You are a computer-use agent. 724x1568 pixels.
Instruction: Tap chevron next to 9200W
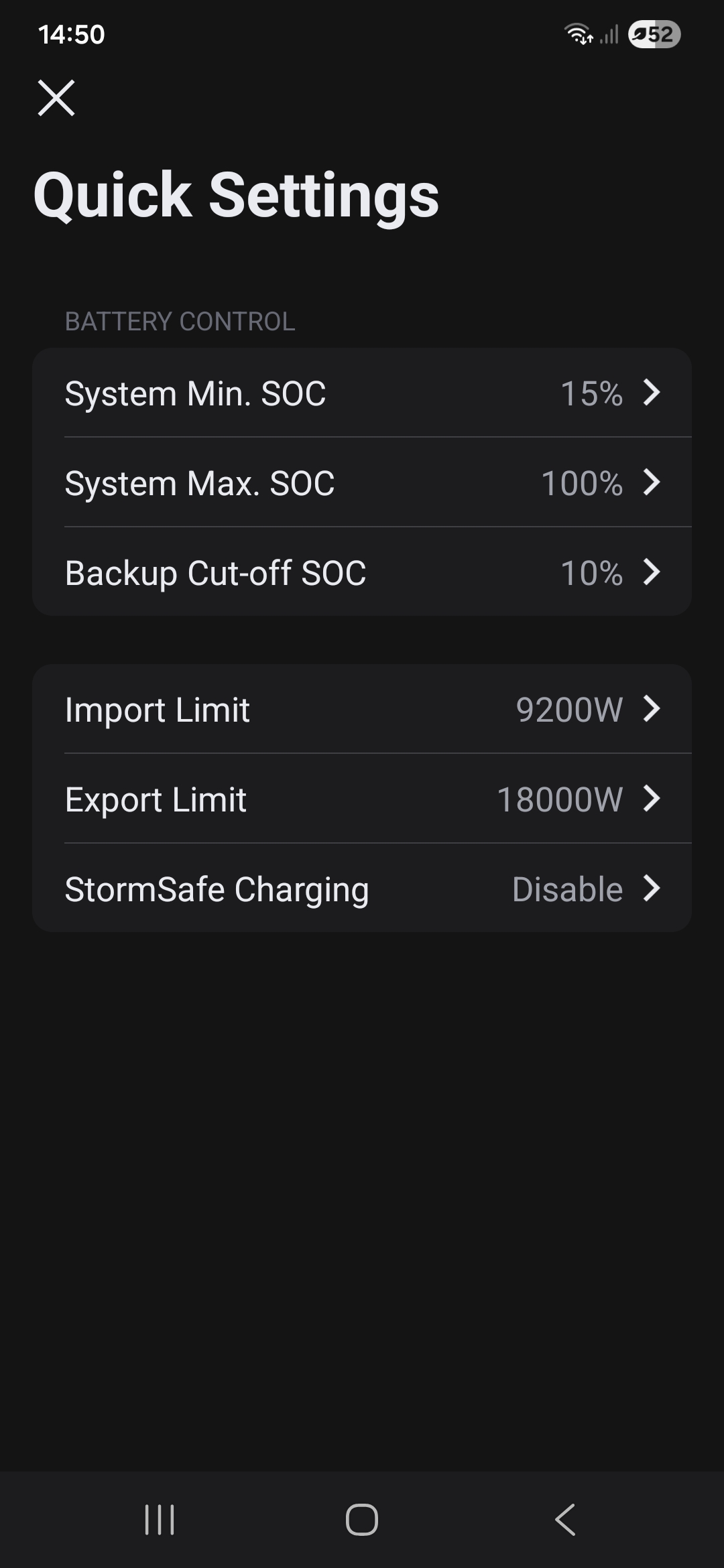(652, 709)
